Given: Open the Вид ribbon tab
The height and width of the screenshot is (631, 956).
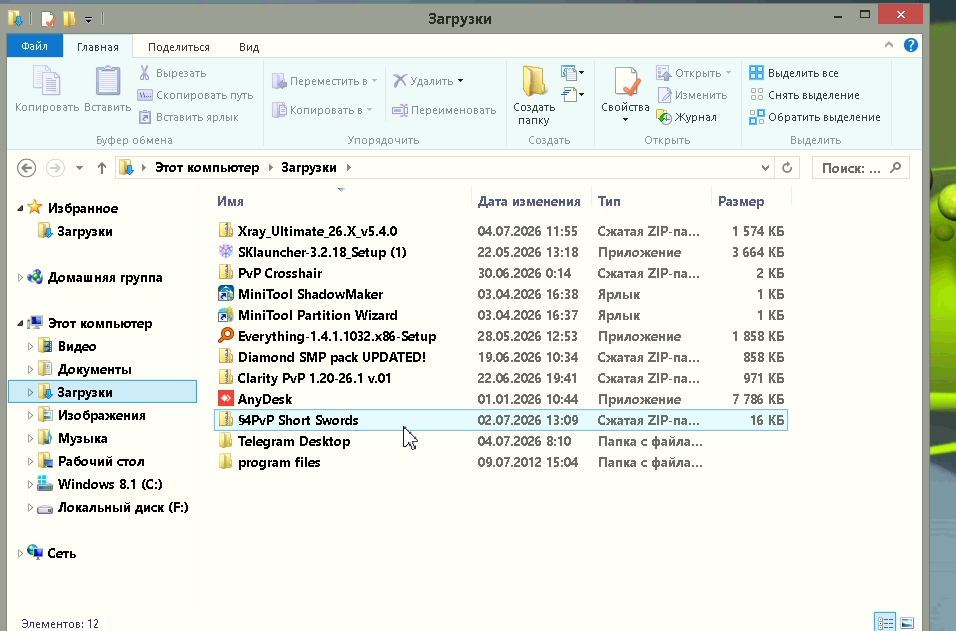Looking at the screenshot, I should pyautogui.click(x=249, y=47).
